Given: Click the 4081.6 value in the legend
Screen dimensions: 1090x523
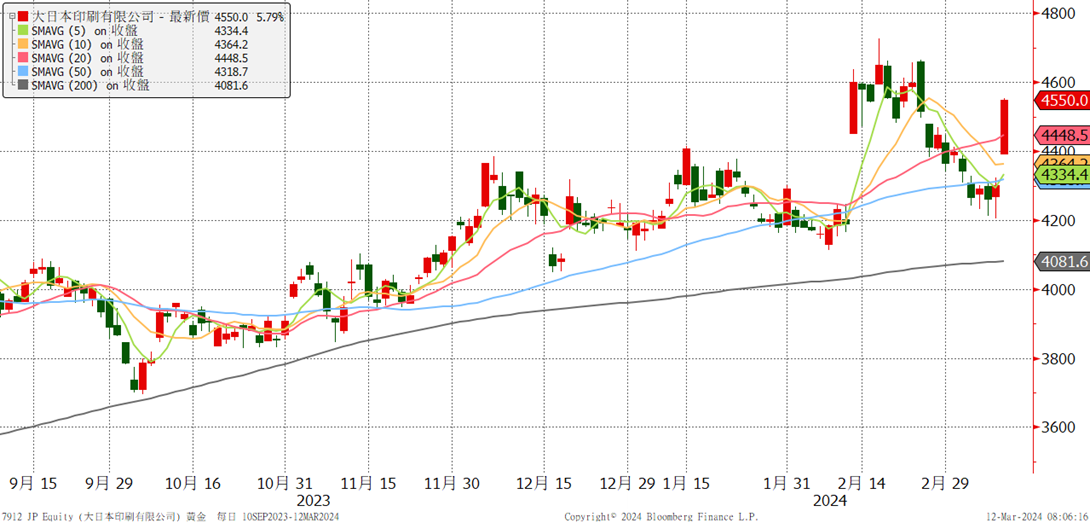Looking at the screenshot, I should (231, 86).
